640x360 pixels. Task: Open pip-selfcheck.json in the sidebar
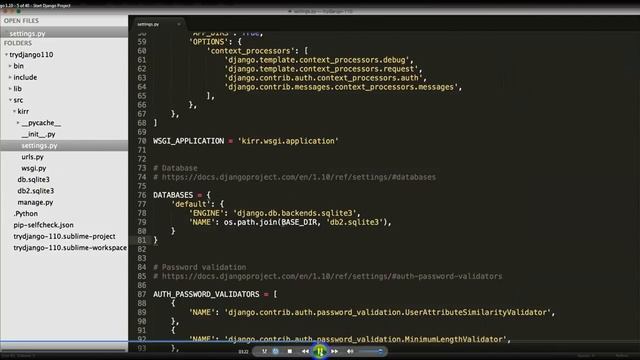[x=43, y=225]
